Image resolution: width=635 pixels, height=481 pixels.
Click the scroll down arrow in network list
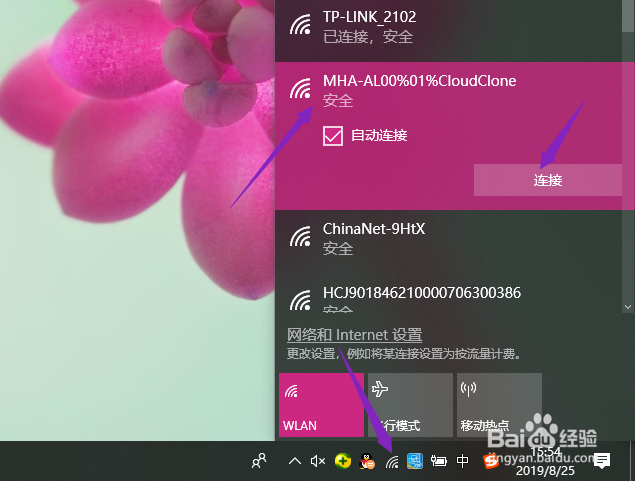[628, 307]
